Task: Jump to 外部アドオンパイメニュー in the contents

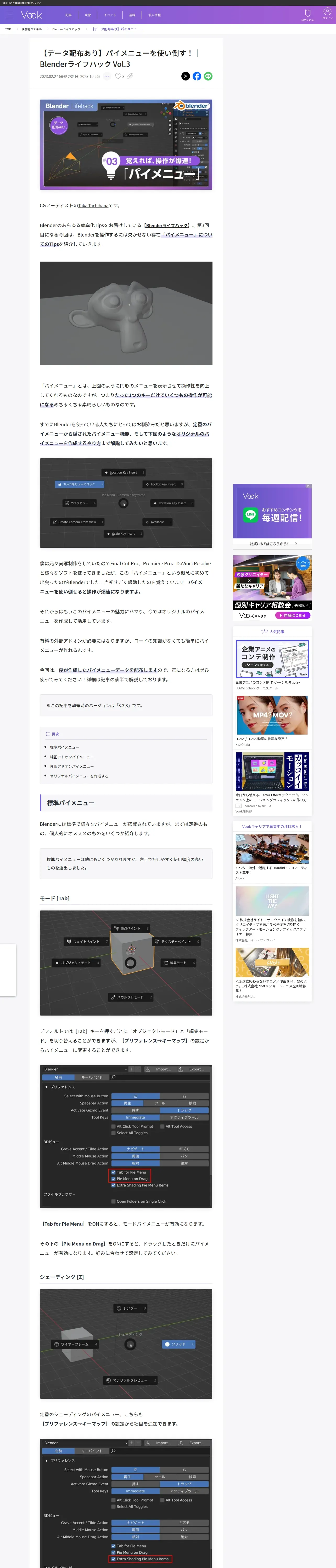Action: (x=72, y=766)
